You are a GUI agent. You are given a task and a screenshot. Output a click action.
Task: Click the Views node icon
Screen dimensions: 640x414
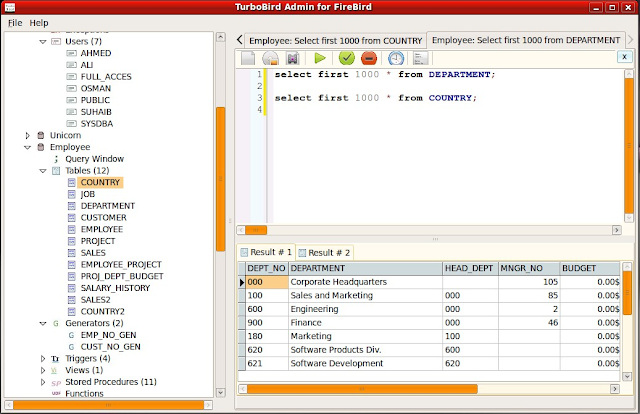(x=54, y=370)
